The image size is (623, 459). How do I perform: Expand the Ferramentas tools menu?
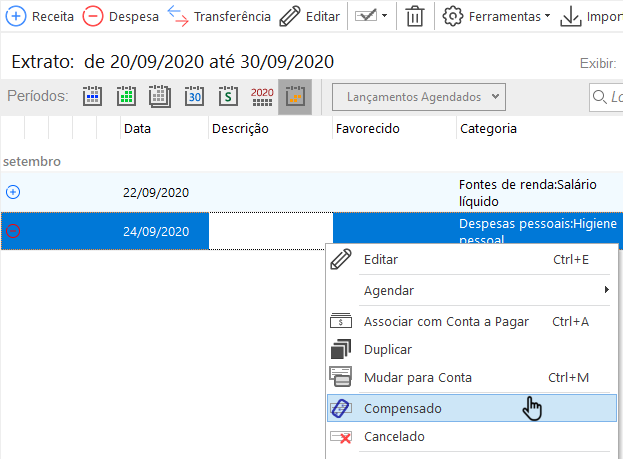coord(496,16)
